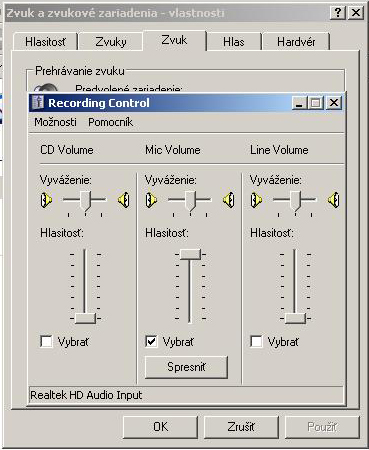Click Recording Control title bar icon
Image resolution: width=369 pixels, height=450 pixels.
tap(38, 102)
